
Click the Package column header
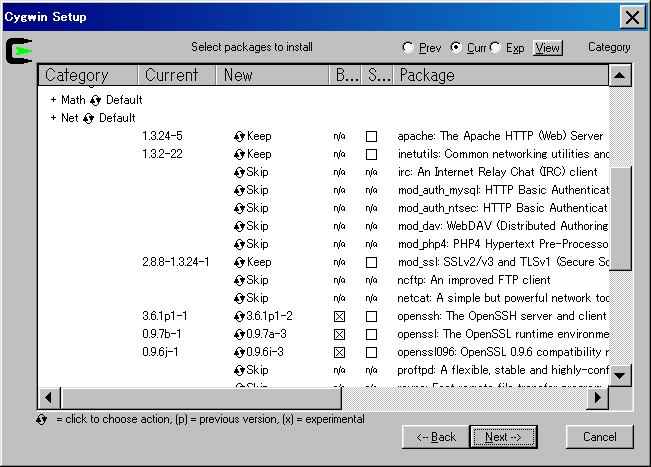pyautogui.click(x=501, y=75)
